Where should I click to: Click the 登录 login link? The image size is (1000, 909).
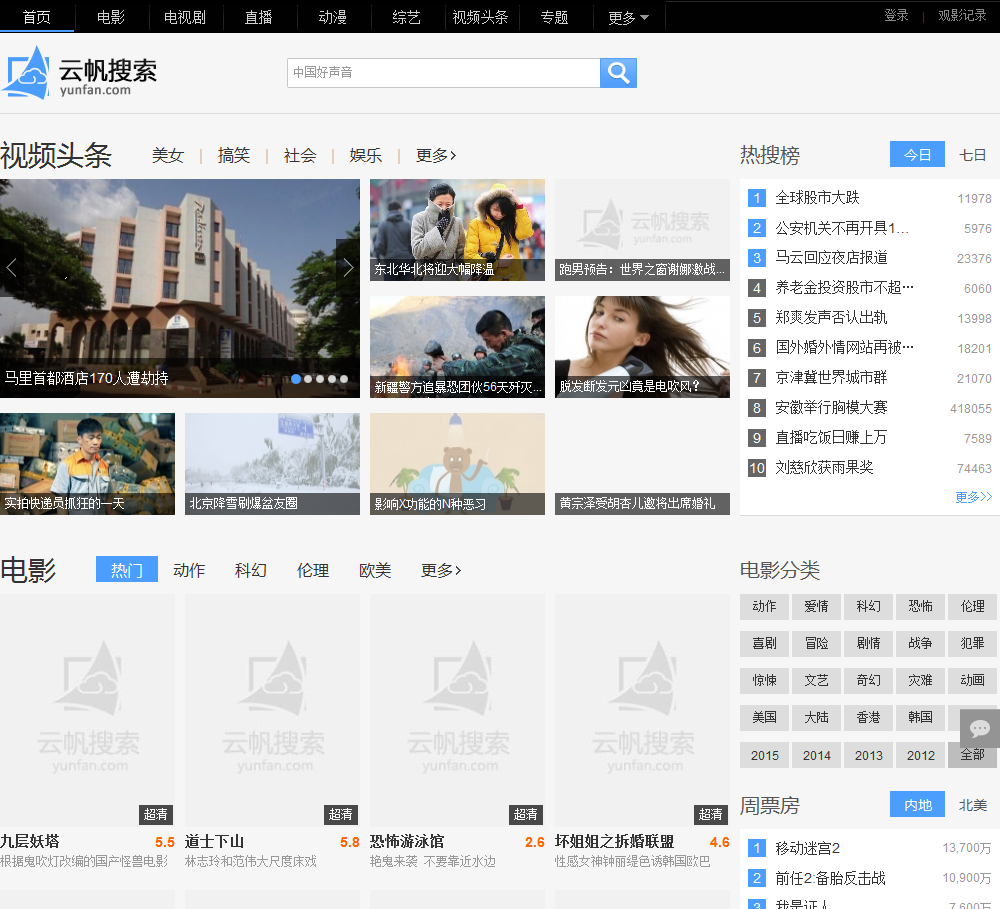896,16
